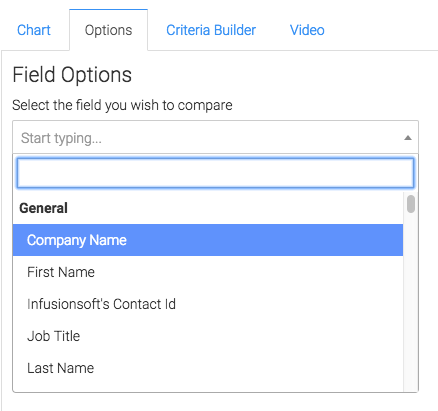438x411 pixels.
Task: Click 'Select the field you wish to compare' label
Action: 122,105
